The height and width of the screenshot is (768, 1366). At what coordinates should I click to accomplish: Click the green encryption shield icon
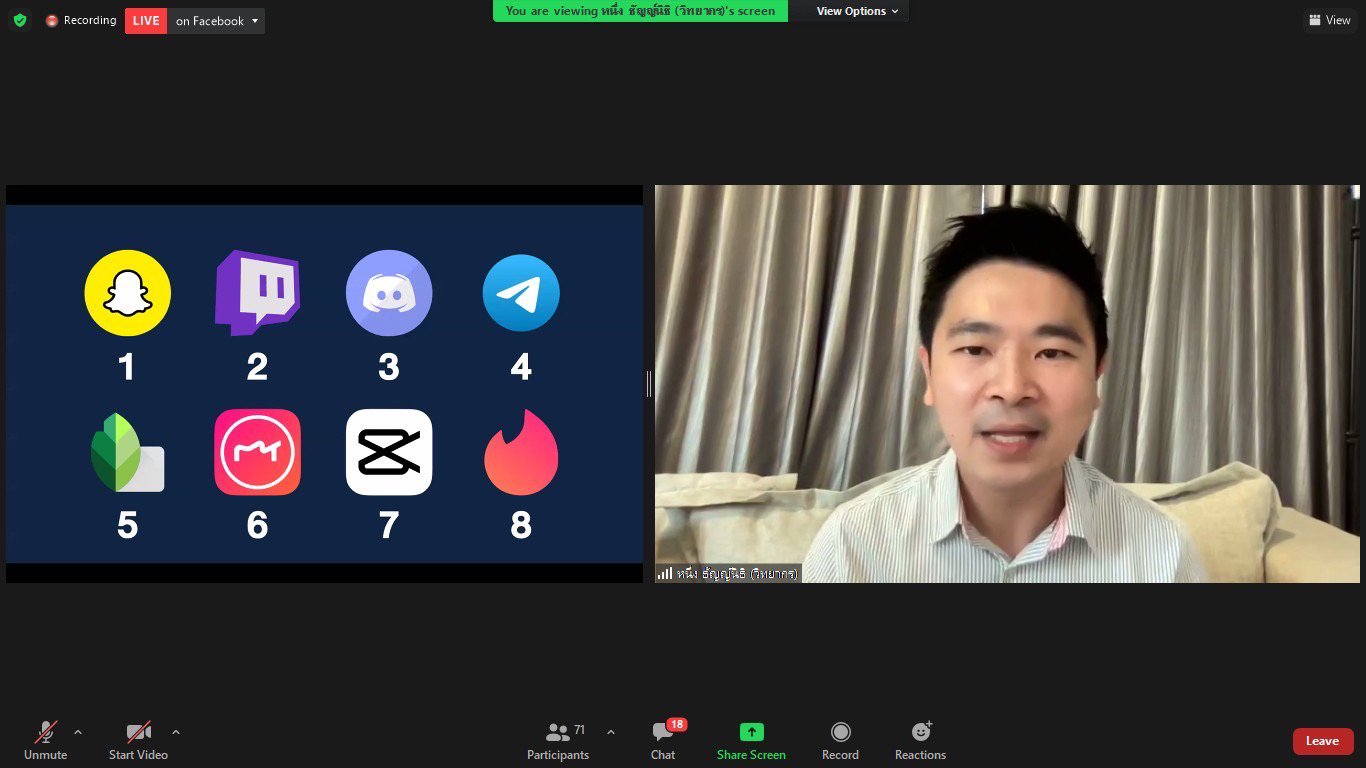[20, 20]
